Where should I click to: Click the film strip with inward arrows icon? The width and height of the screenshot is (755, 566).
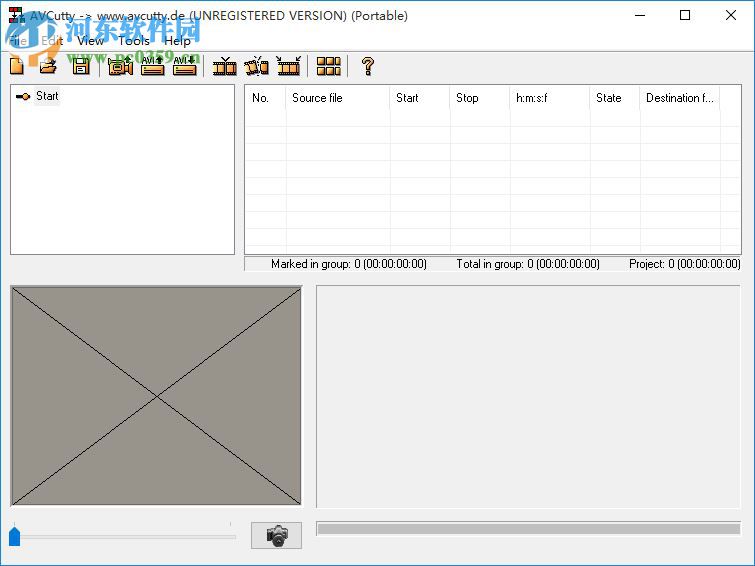pos(289,66)
